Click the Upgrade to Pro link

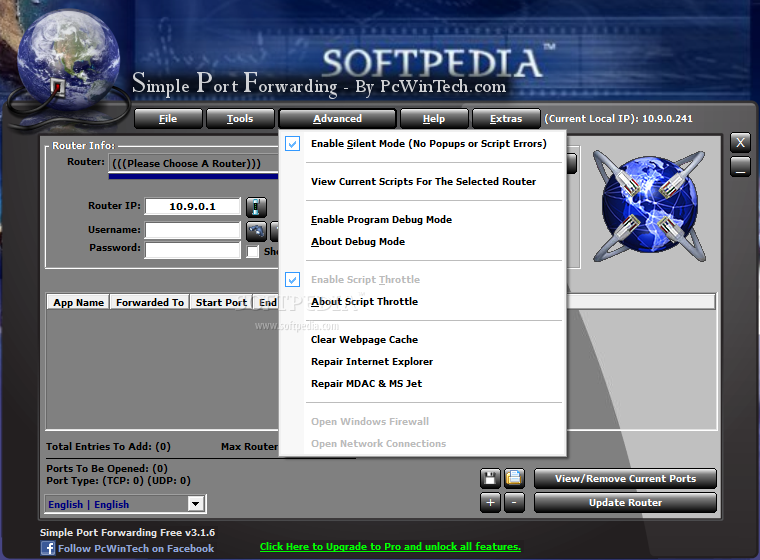pos(390,547)
